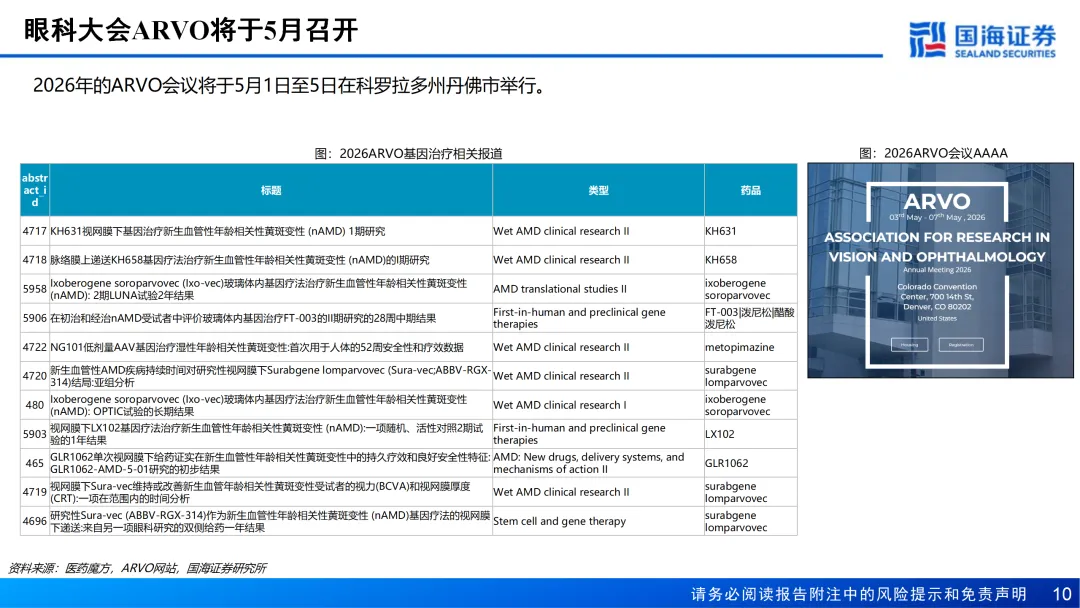Viewport: 1080px width, 608px height.
Task: Select the 标题 column header
Action: pos(271,190)
